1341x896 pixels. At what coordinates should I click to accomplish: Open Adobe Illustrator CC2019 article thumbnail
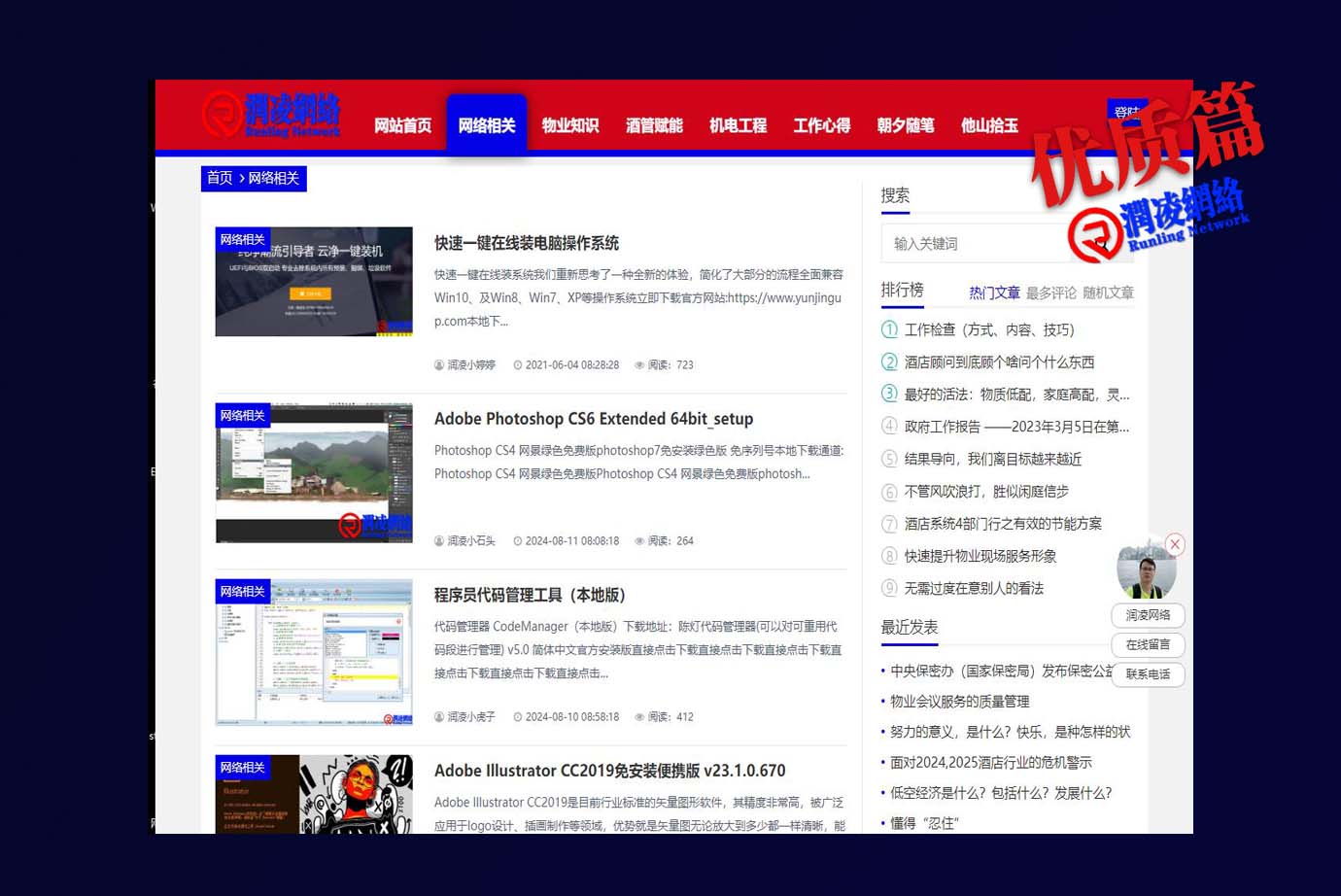pos(314,794)
